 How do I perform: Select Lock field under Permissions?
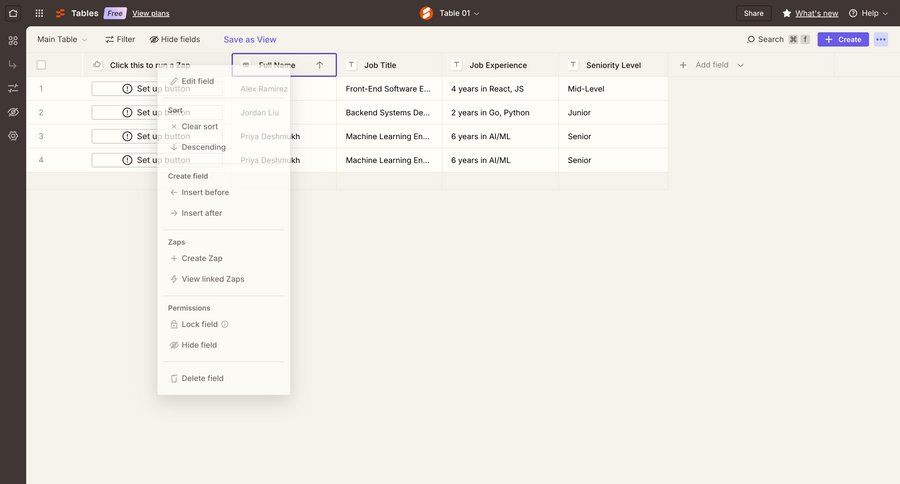pos(223,324)
